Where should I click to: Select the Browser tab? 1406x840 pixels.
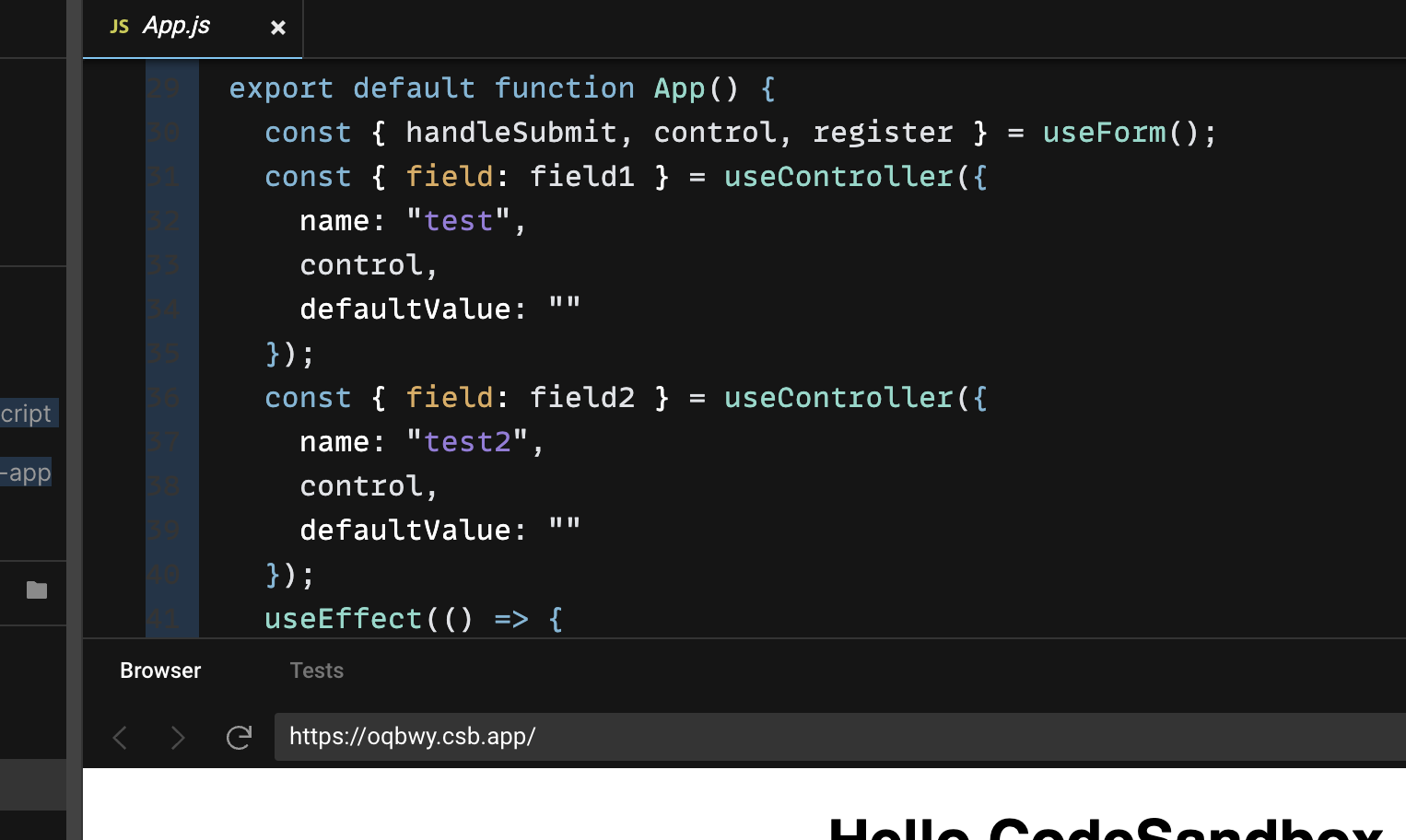click(159, 671)
